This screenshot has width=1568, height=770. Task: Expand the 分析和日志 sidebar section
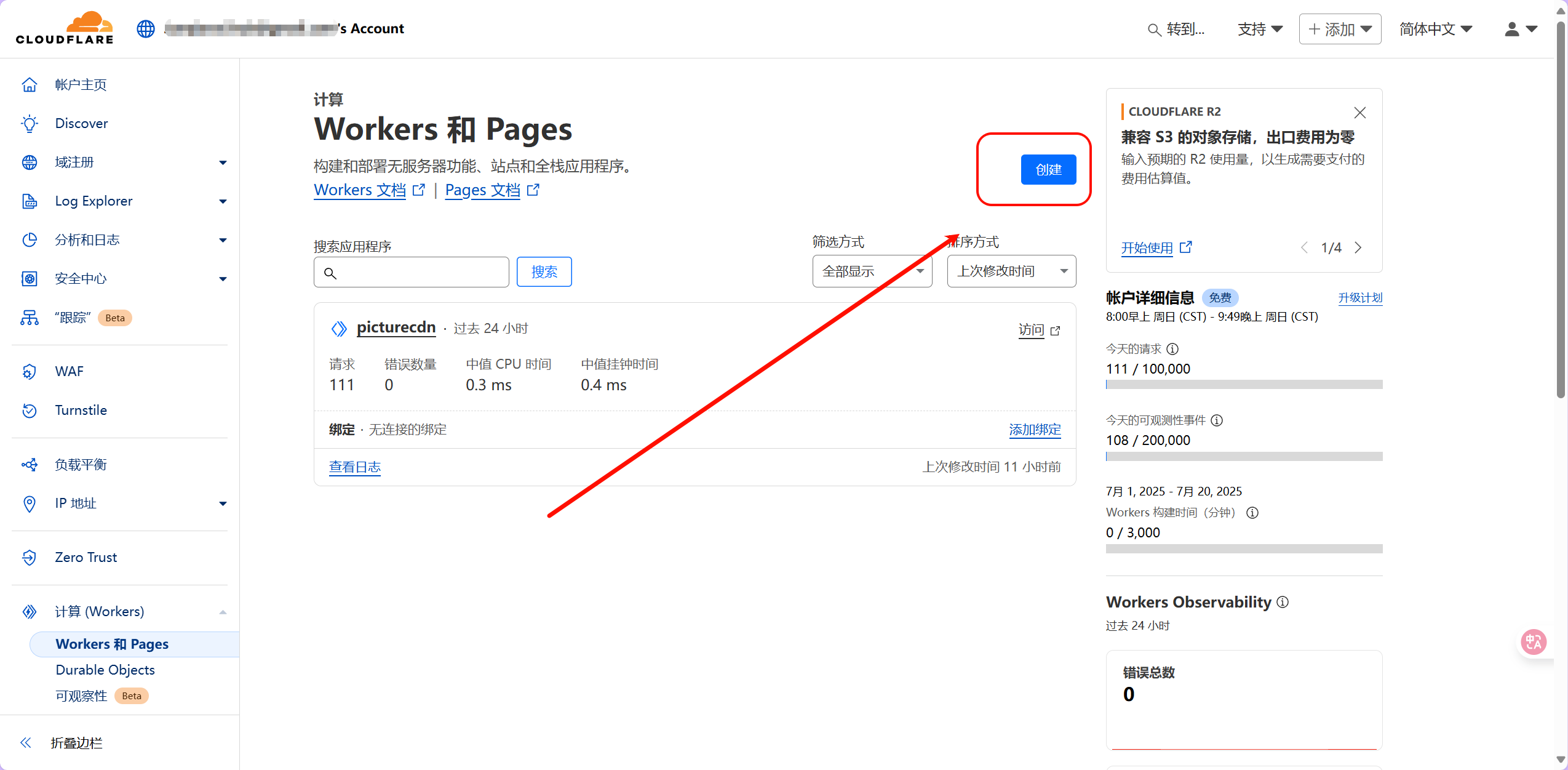tap(223, 240)
